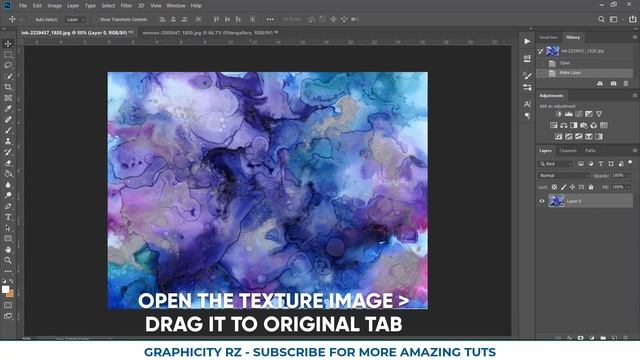Select the Healing Brush tool
Viewport: 640px width, 360px height.
pyautogui.click(x=8, y=120)
